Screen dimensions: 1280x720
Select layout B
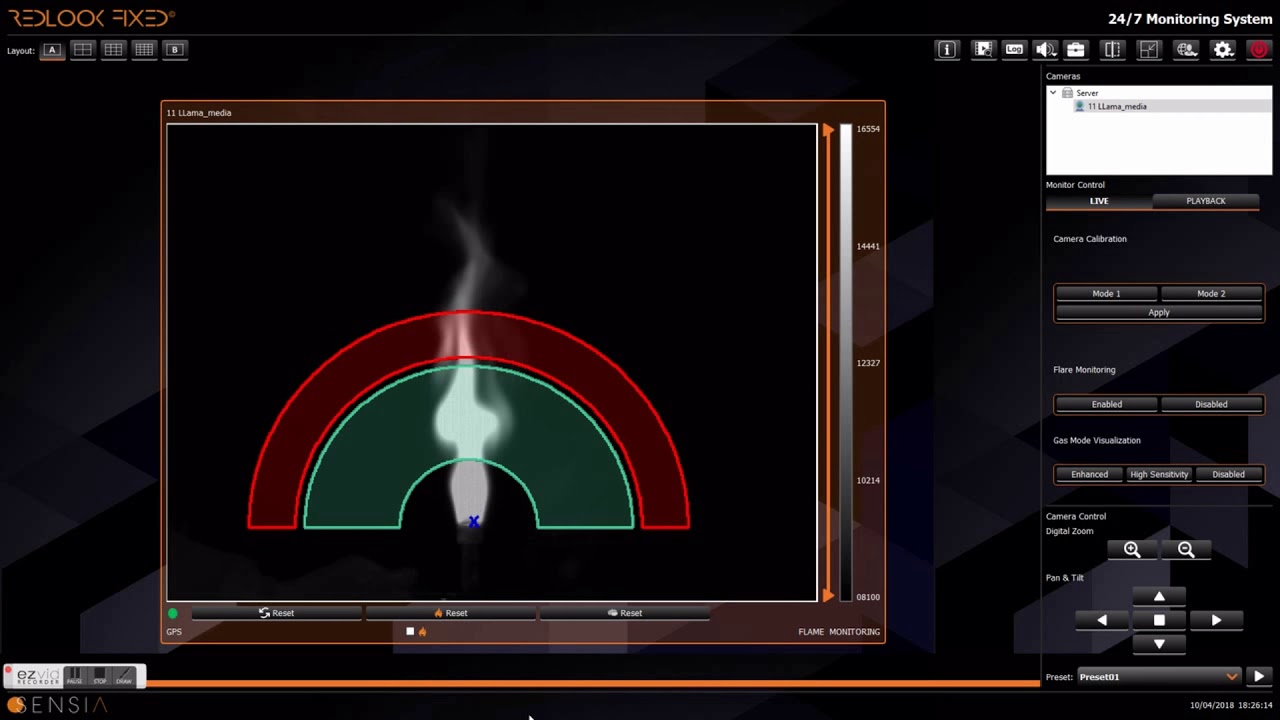click(175, 50)
